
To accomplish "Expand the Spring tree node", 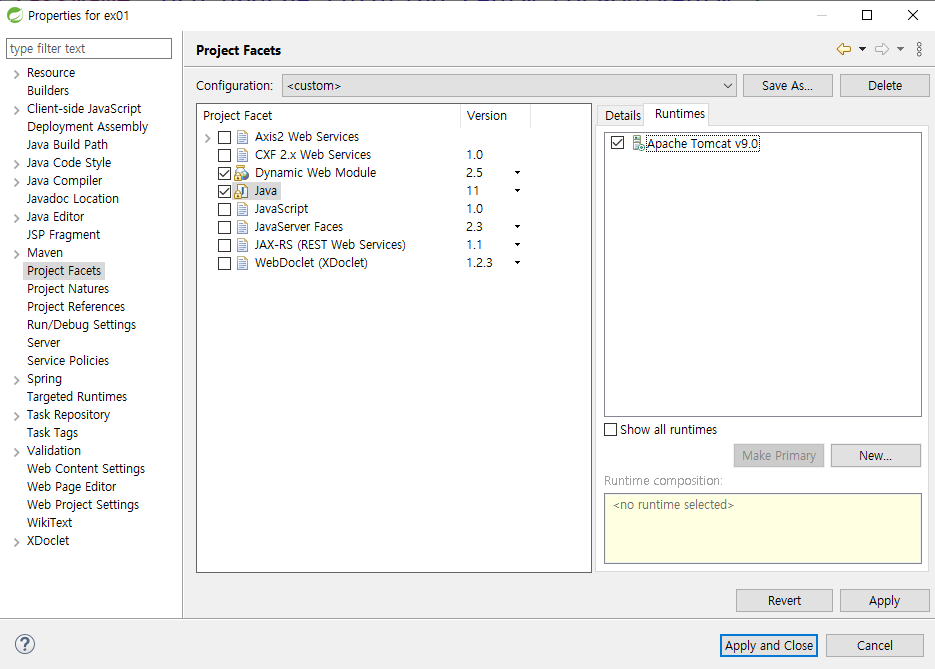I will (x=17, y=380).
